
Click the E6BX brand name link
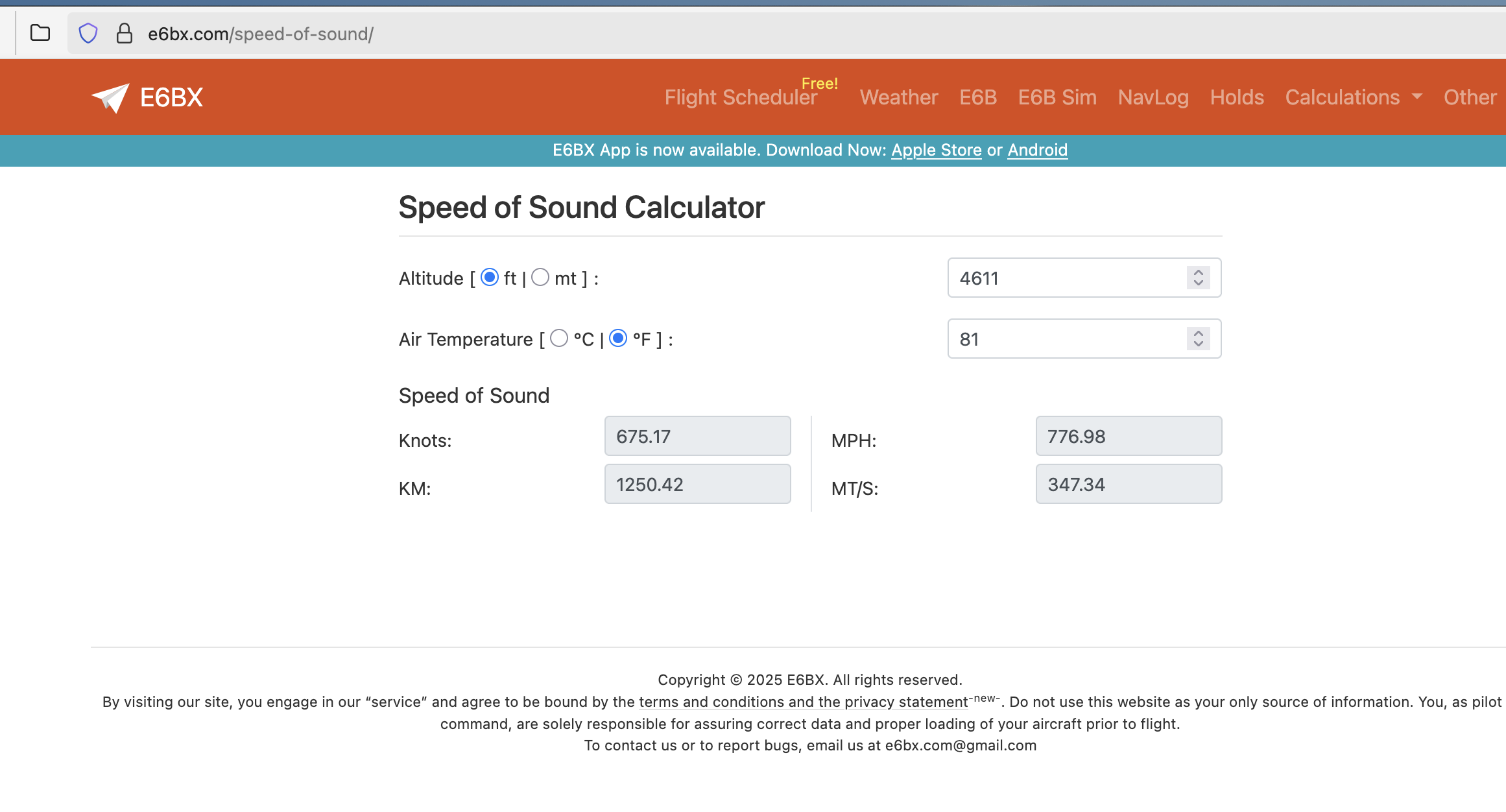[172, 98]
